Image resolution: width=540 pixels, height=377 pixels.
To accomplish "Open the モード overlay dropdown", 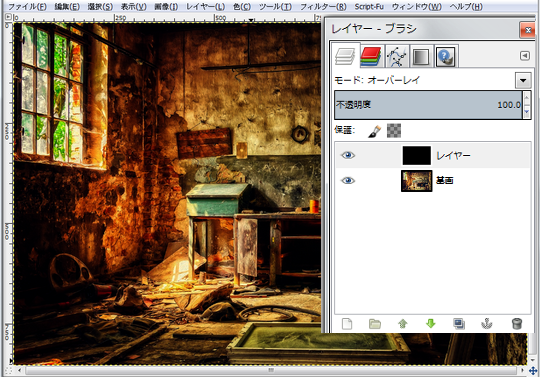I will pos(523,81).
